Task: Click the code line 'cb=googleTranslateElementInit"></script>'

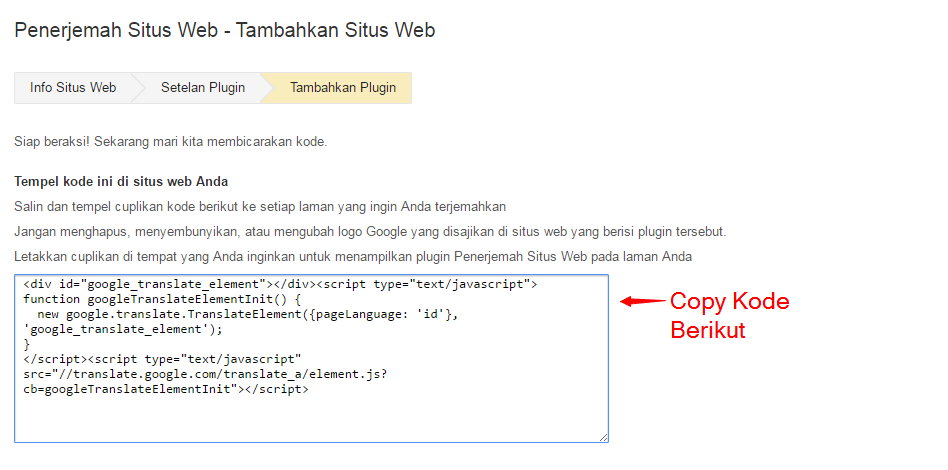Action: point(166,390)
